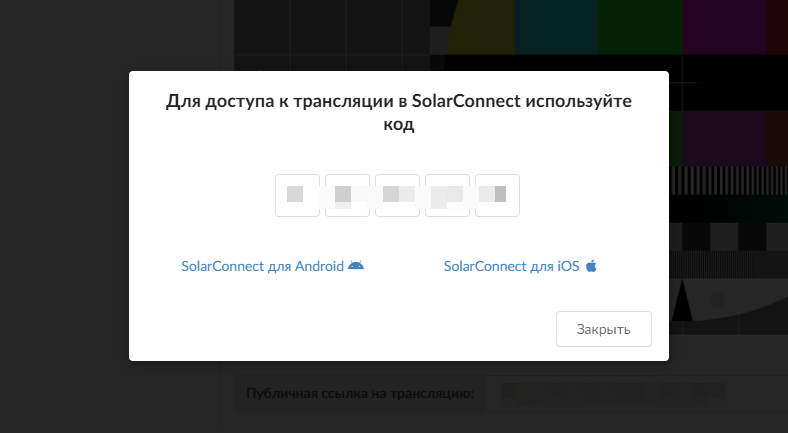
Task: Open the SolarConnect для iOS link
Action: tap(511, 267)
